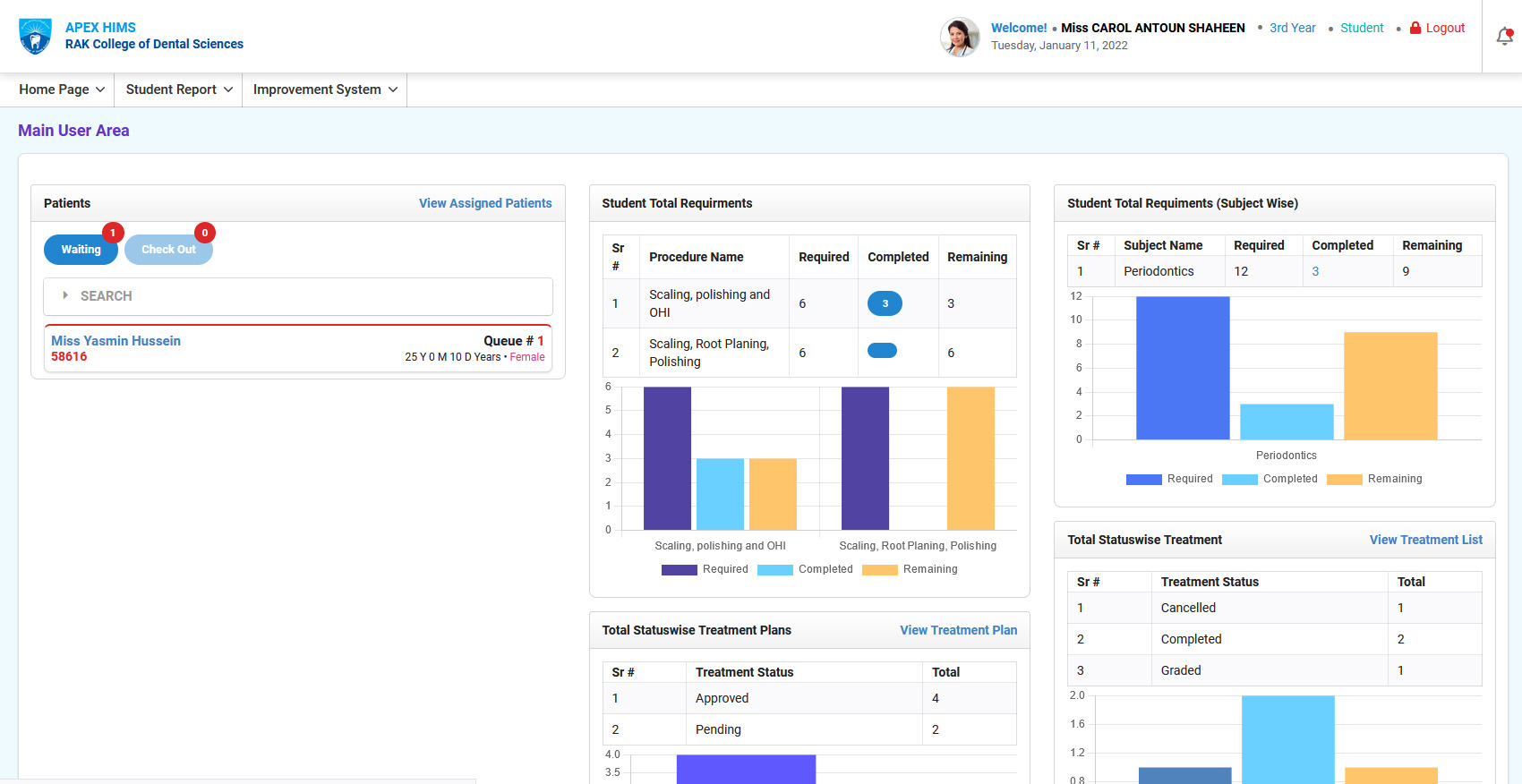The width and height of the screenshot is (1522, 784).
Task: Click the Periodontics subject name cell
Action: [1169, 271]
